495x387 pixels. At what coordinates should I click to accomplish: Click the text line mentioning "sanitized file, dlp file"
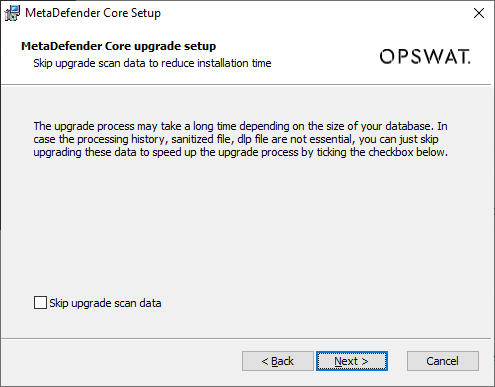pos(236,139)
